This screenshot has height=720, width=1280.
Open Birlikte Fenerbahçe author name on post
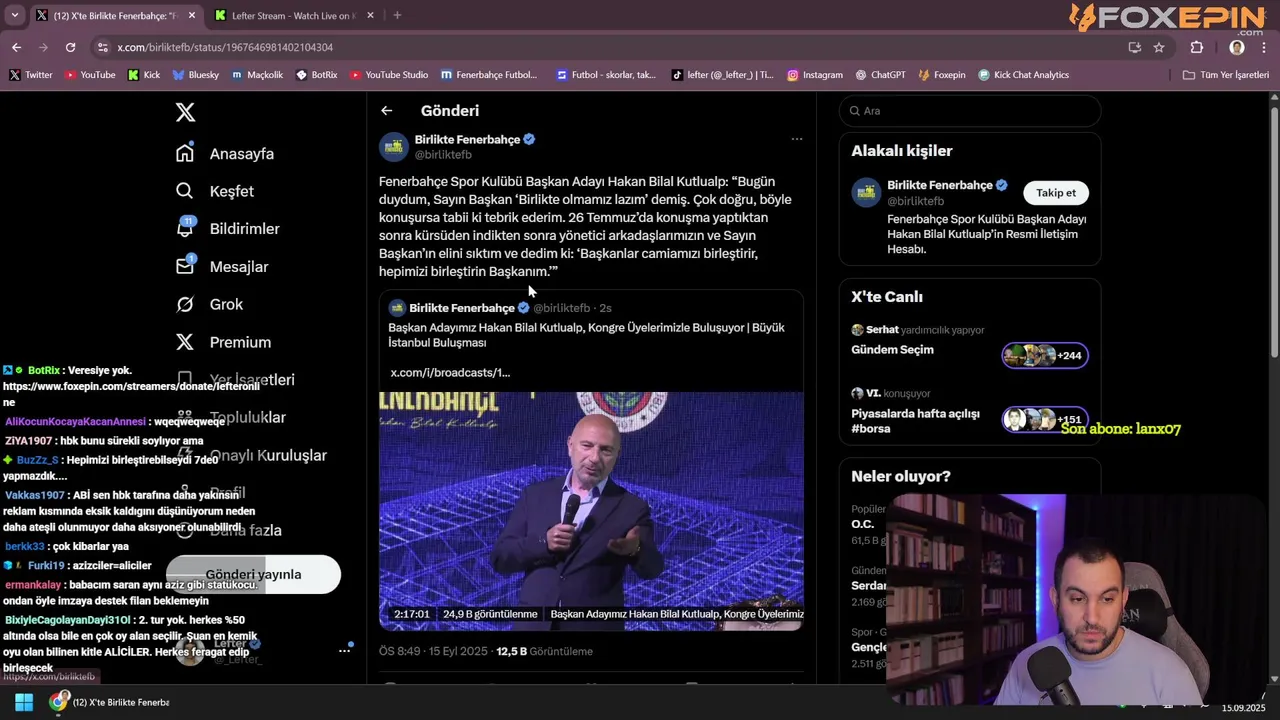click(467, 139)
